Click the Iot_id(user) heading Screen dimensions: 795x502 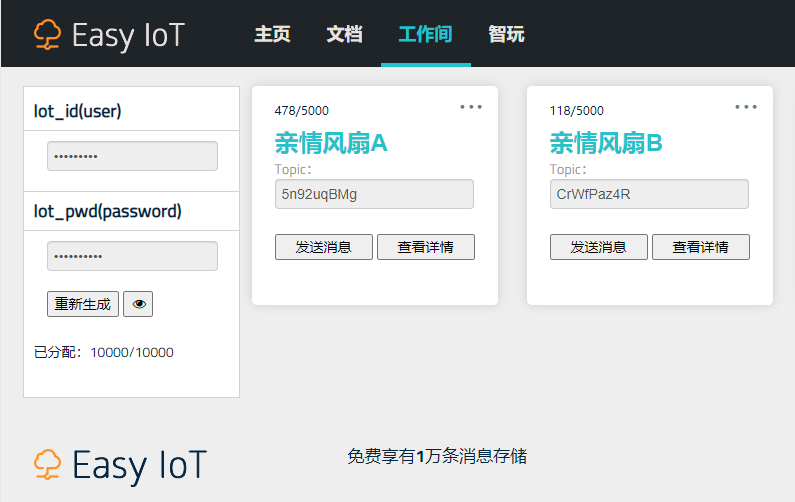coord(78,111)
